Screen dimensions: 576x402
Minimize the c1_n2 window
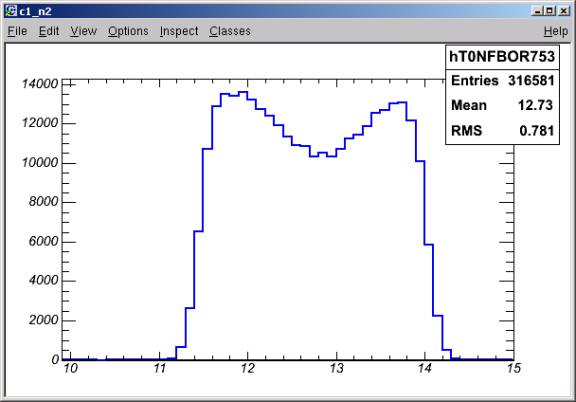[537, 11]
